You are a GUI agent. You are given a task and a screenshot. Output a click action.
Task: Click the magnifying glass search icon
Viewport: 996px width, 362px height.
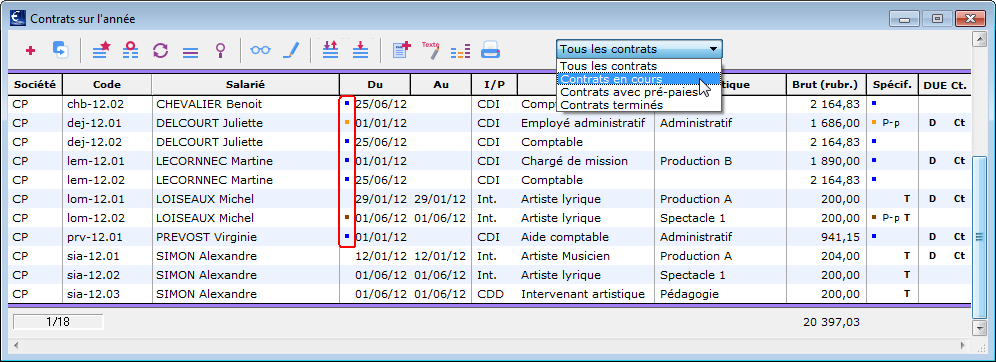coord(221,50)
